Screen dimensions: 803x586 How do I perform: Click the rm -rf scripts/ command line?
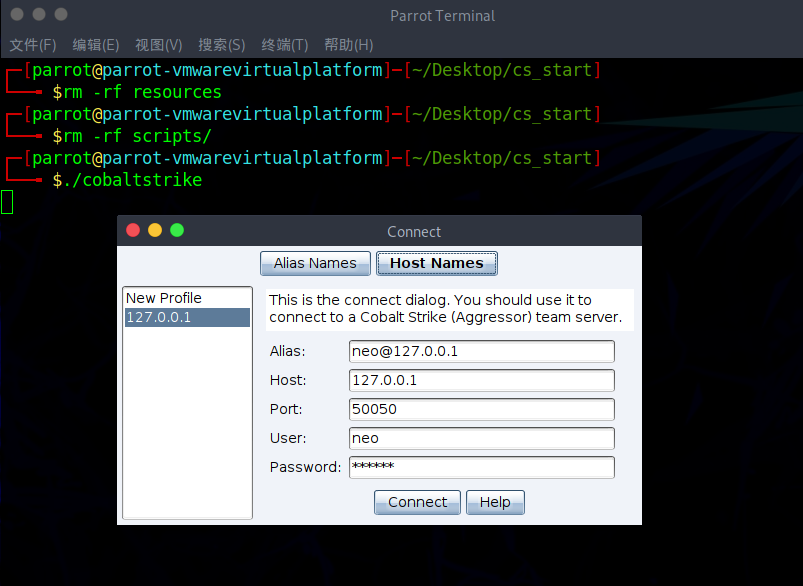[x=137, y=136]
